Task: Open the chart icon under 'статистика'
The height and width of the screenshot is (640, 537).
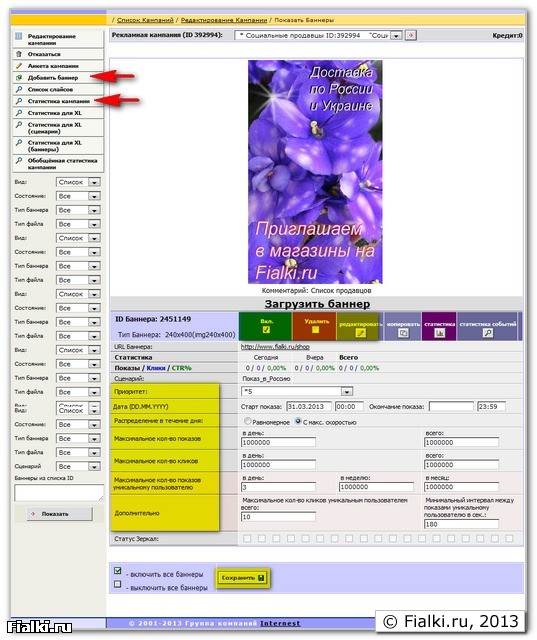Action: pyautogui.click(x=439, y=333)
